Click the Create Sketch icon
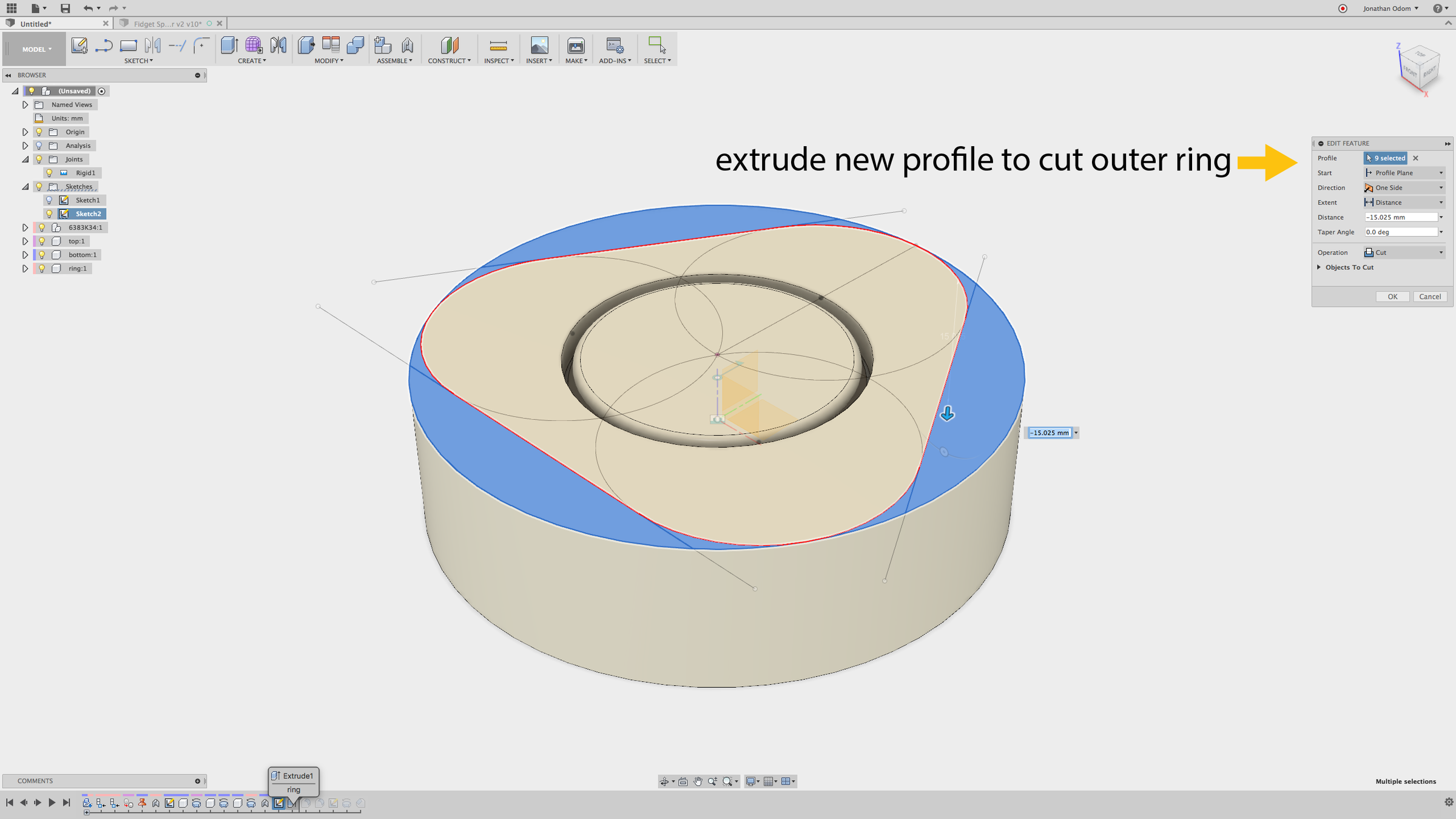 click(x=79, y=45)
